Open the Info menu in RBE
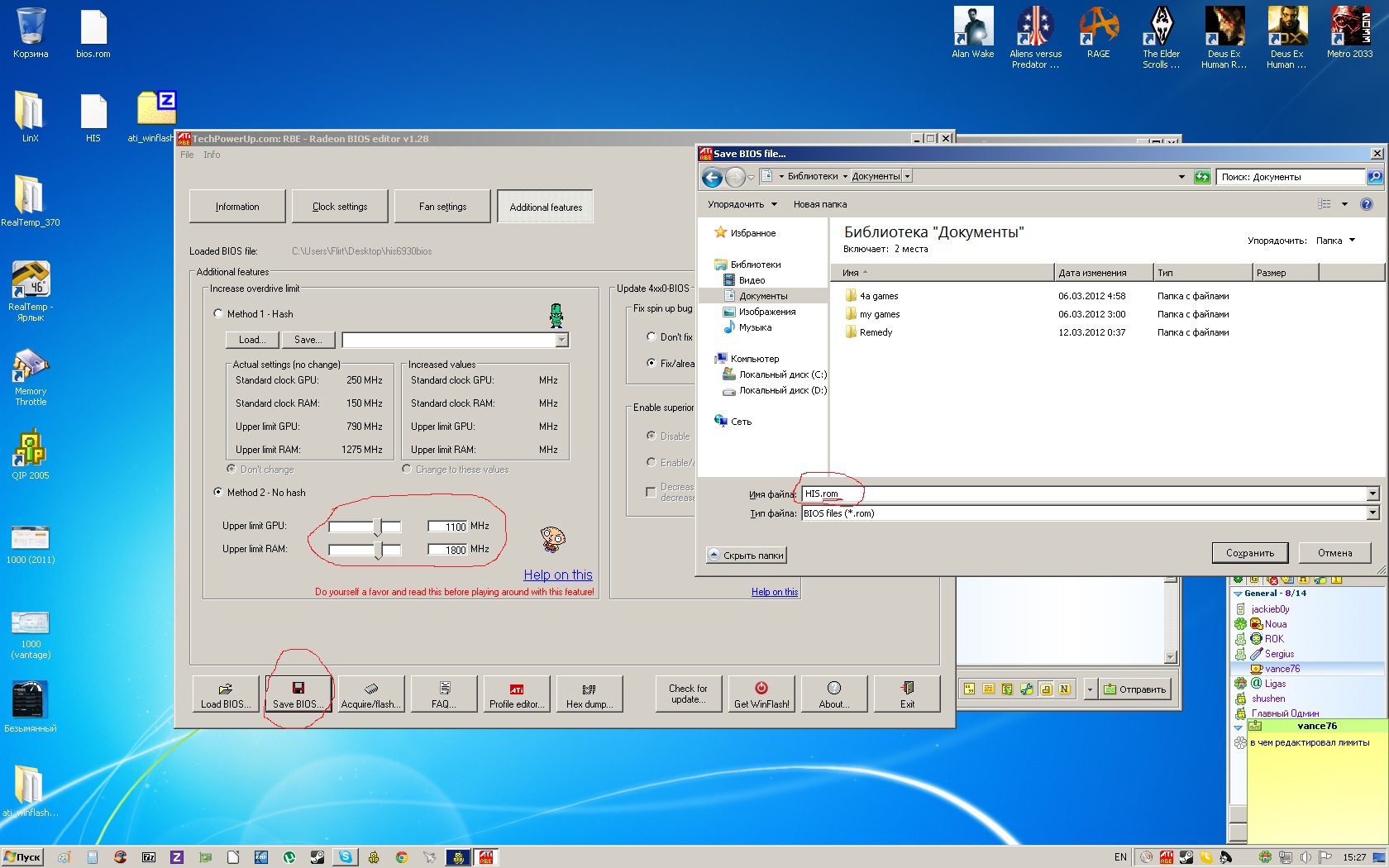 pyautogui.click(x=212, y=155)
